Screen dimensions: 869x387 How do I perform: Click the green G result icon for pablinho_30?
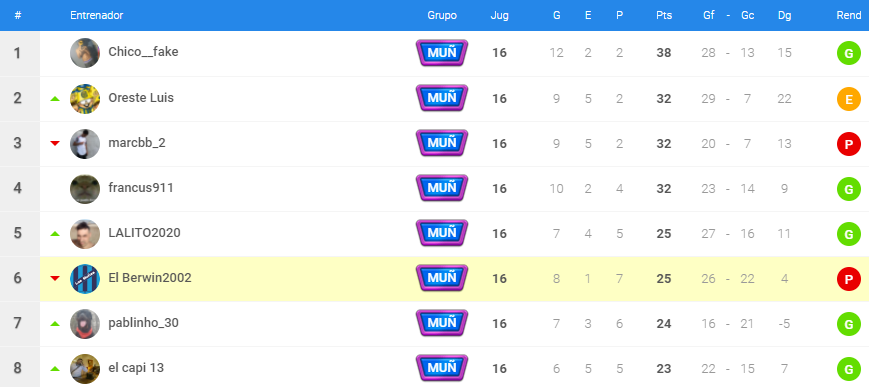click(x=848, y=324)
